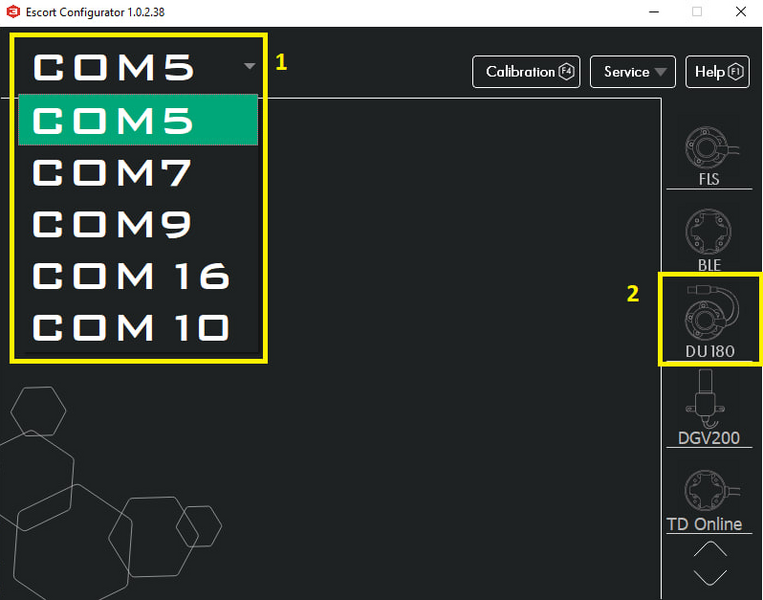Select COM 10 from the port list
Screen dimensions: 763x600
coord(138,327)
